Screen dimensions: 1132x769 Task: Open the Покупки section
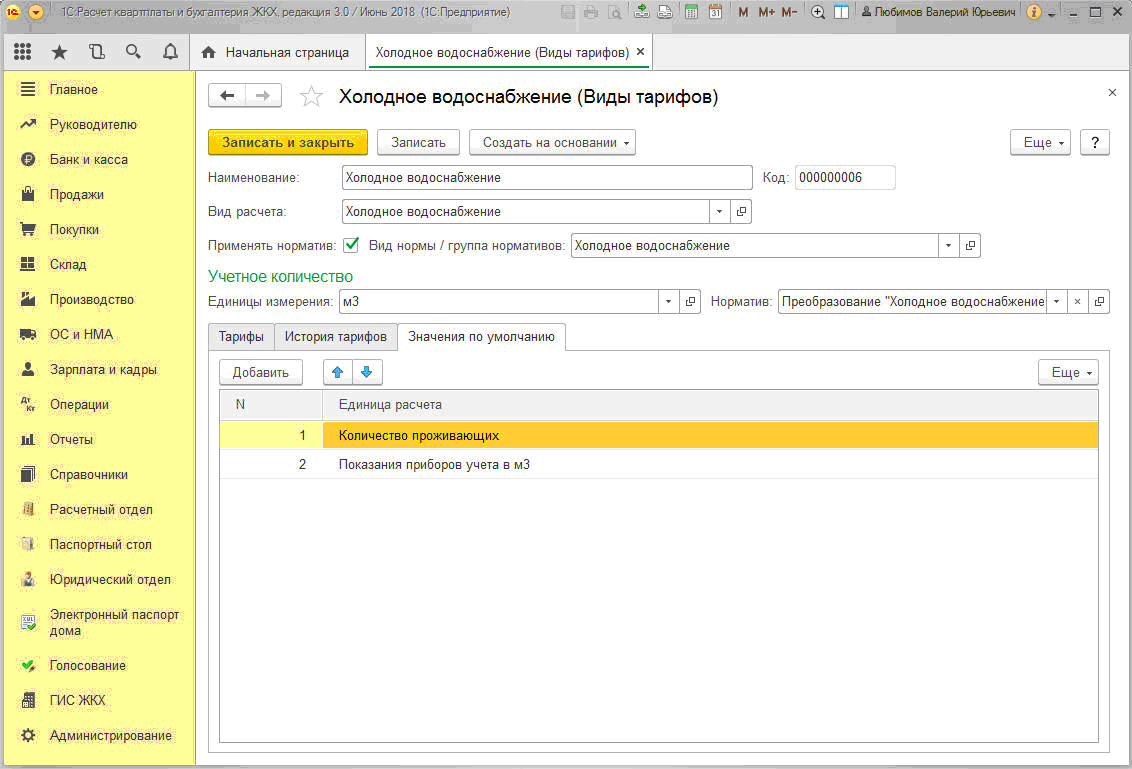[x=74, y=230]
